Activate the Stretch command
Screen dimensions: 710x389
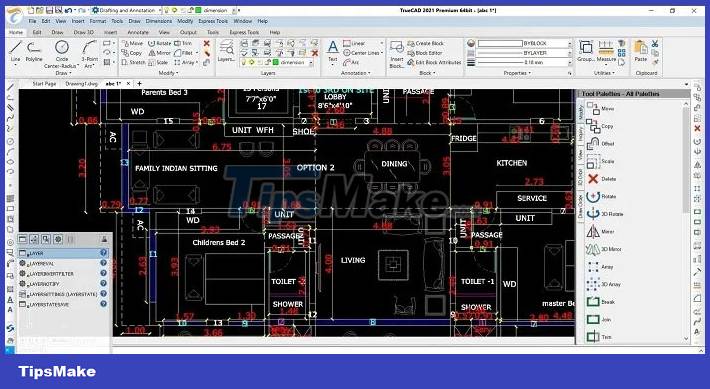tap(134, 62)
